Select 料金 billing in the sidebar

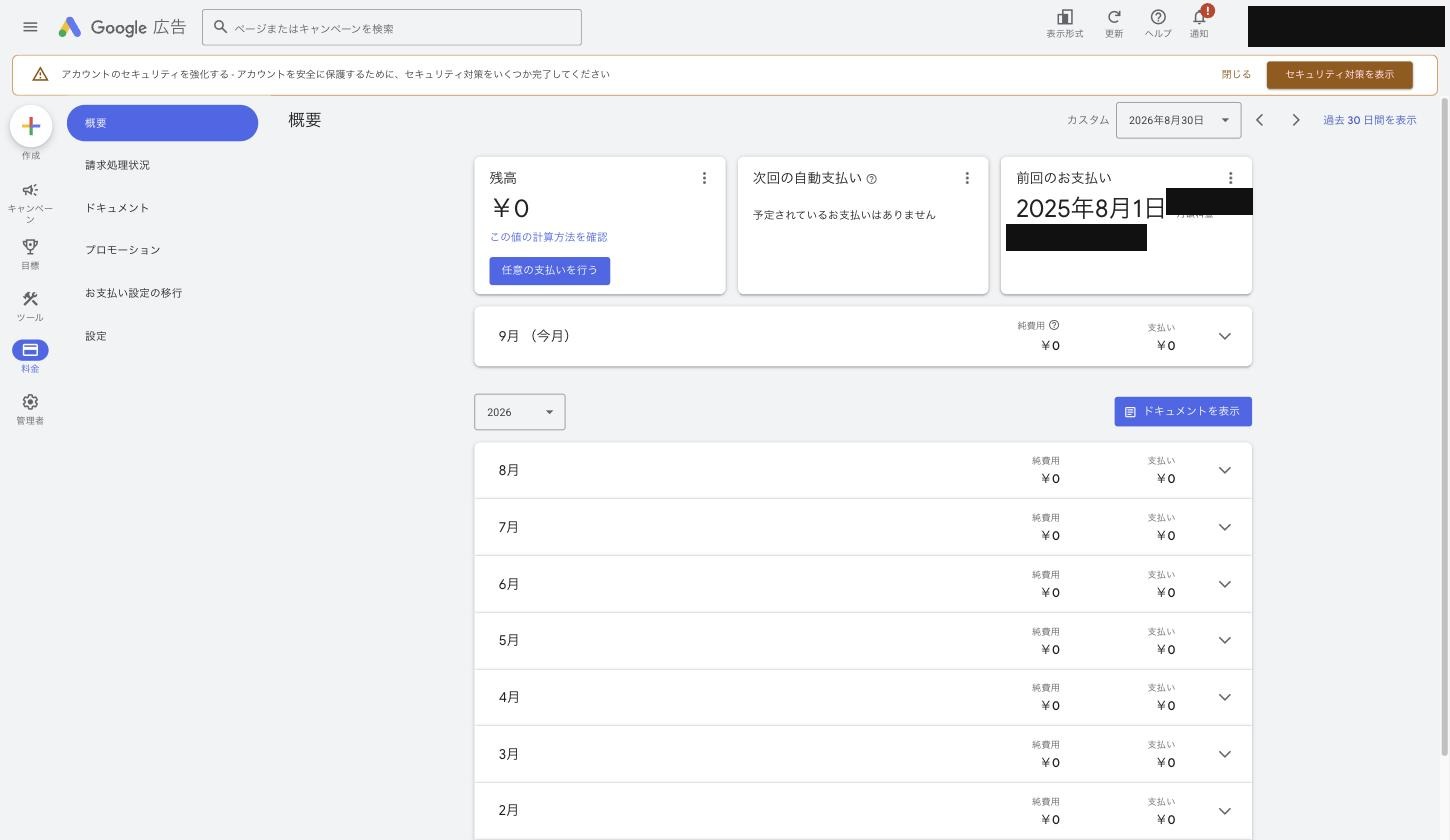click(x=30, y=357)
